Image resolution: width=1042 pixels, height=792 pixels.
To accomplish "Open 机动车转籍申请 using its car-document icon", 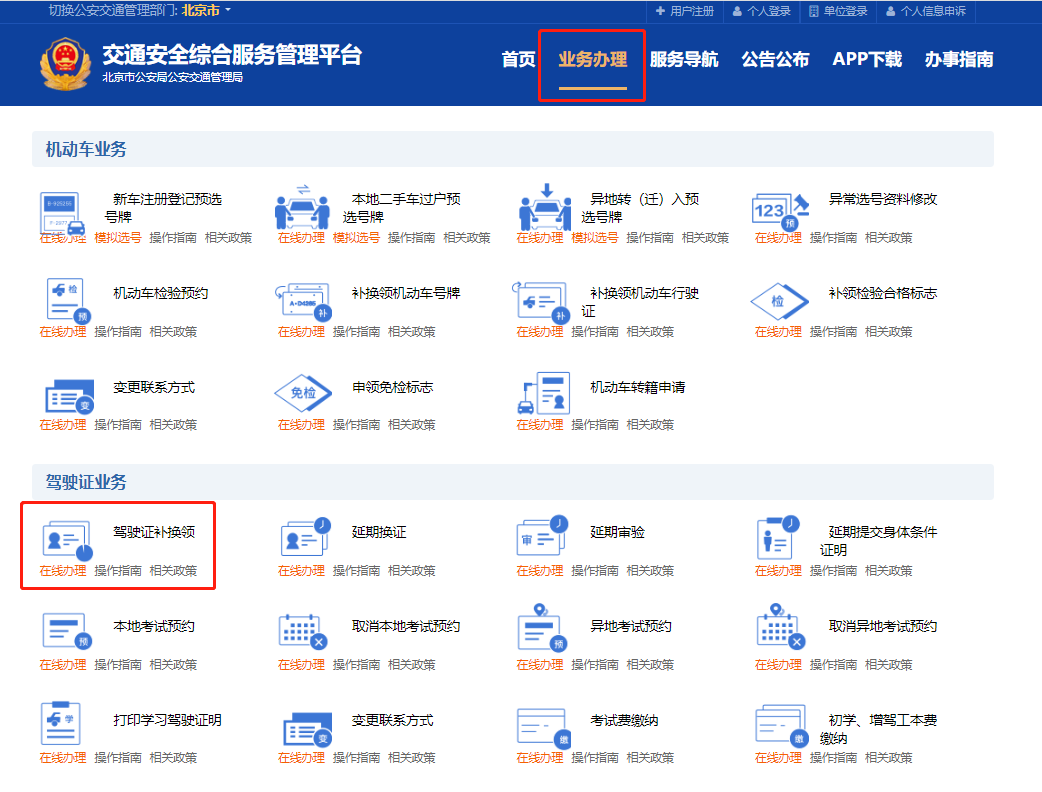I will (542, 396).
